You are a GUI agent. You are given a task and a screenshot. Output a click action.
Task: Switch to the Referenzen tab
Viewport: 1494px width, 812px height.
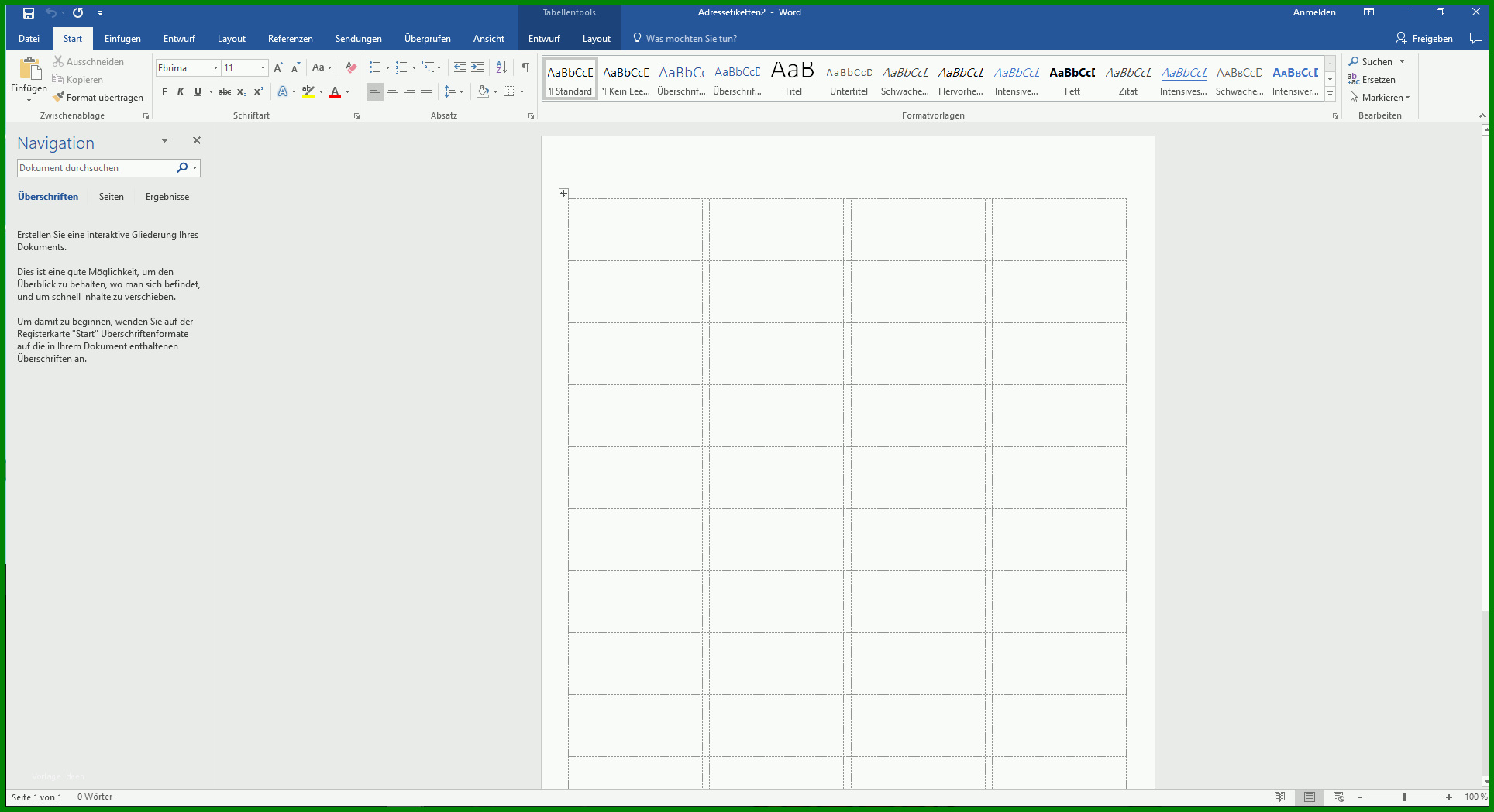pos(290,38)
